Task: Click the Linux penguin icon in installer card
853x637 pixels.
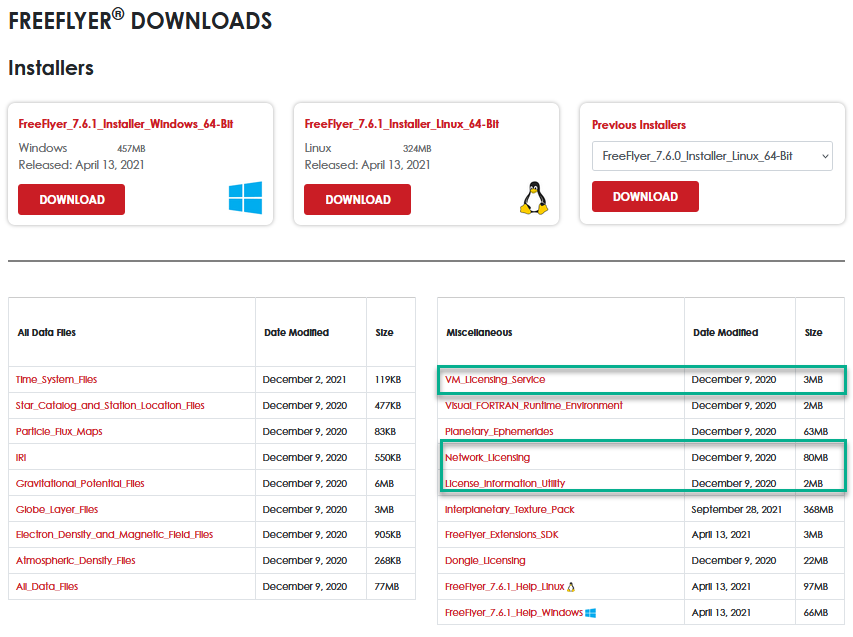Action: coord(534,198)
